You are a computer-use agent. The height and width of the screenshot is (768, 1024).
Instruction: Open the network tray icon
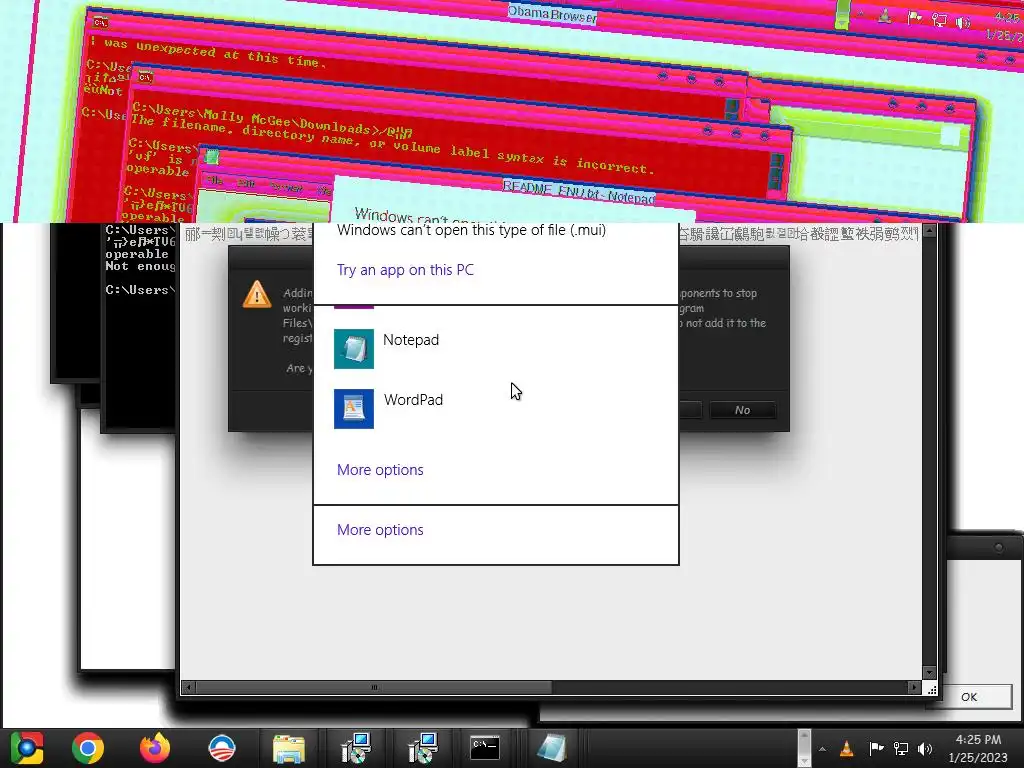click(x=901, y=749)
